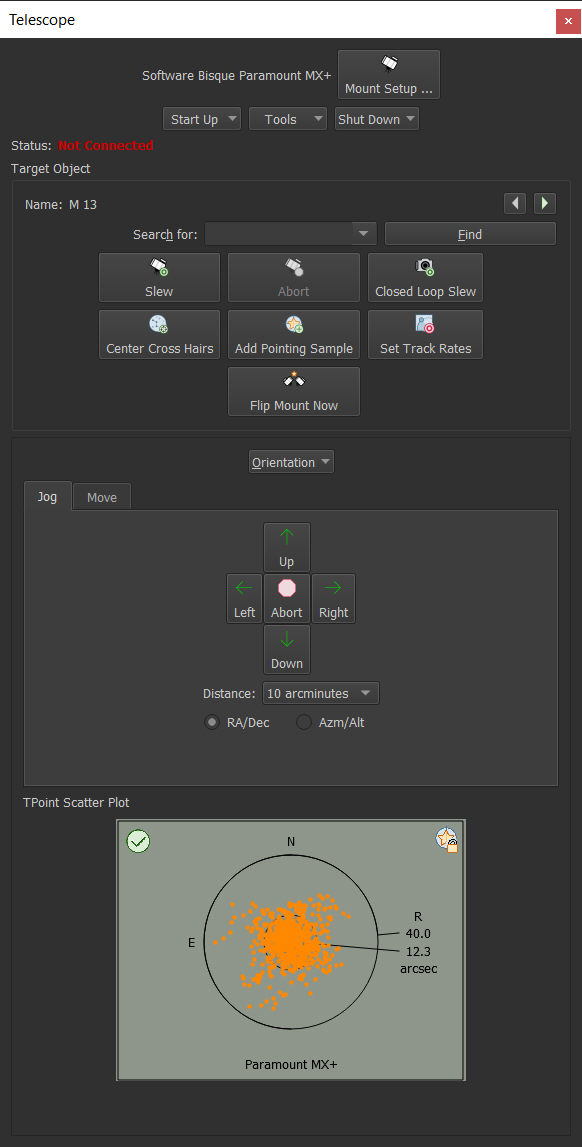Open Mount Setup telescope icon button
This screenshot has width=582, height=1147.
coord(388,75)
